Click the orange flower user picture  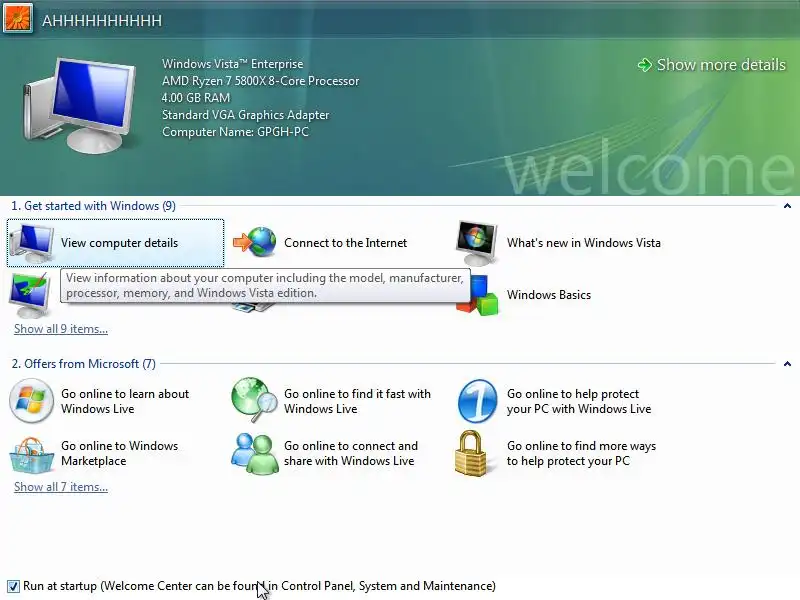(18, 18)
